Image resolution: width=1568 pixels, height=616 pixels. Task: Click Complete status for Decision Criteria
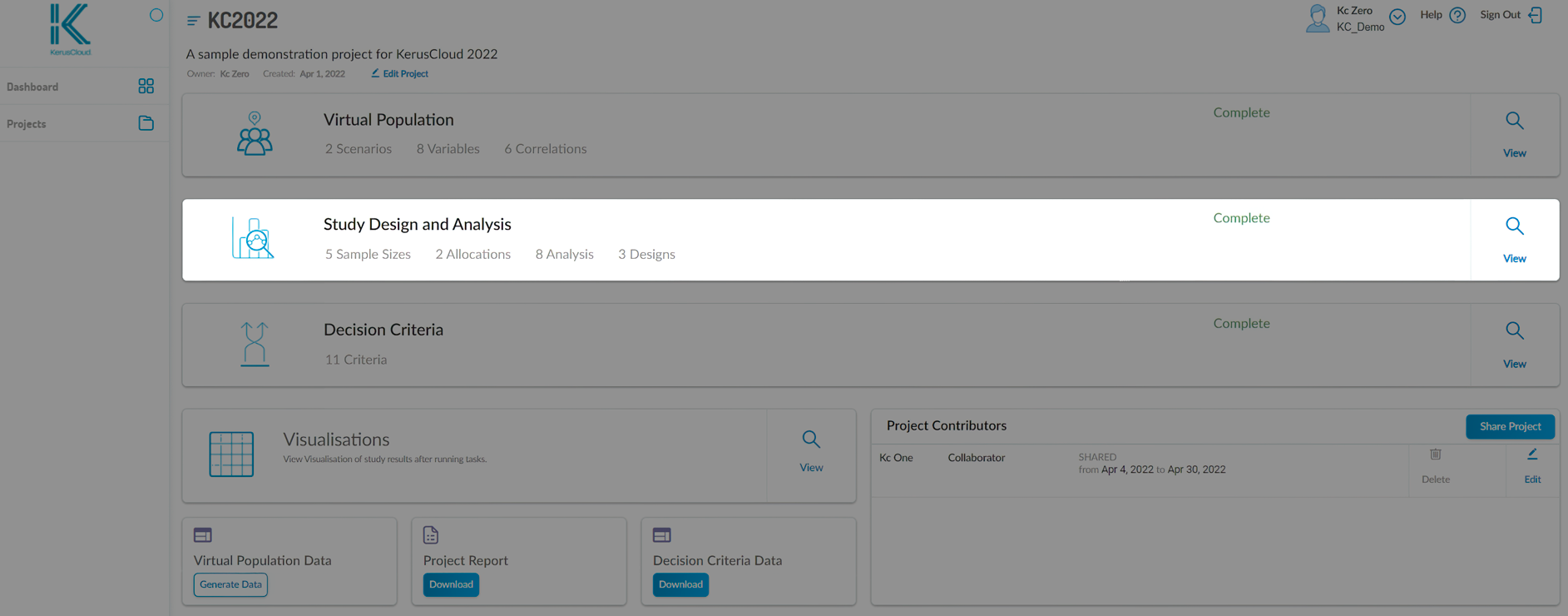click(1241, 323)
